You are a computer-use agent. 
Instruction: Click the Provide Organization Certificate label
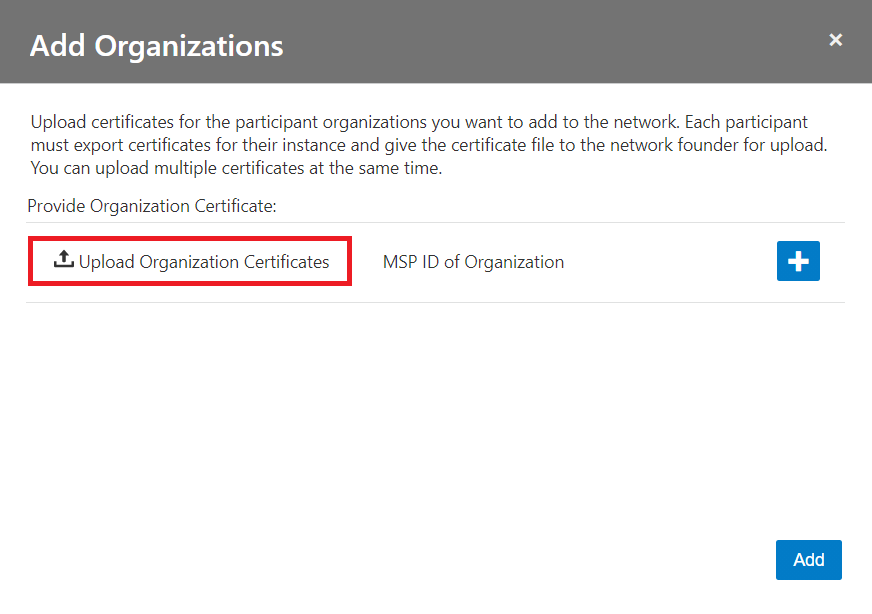pyautogui.click(x=130, y=206)
